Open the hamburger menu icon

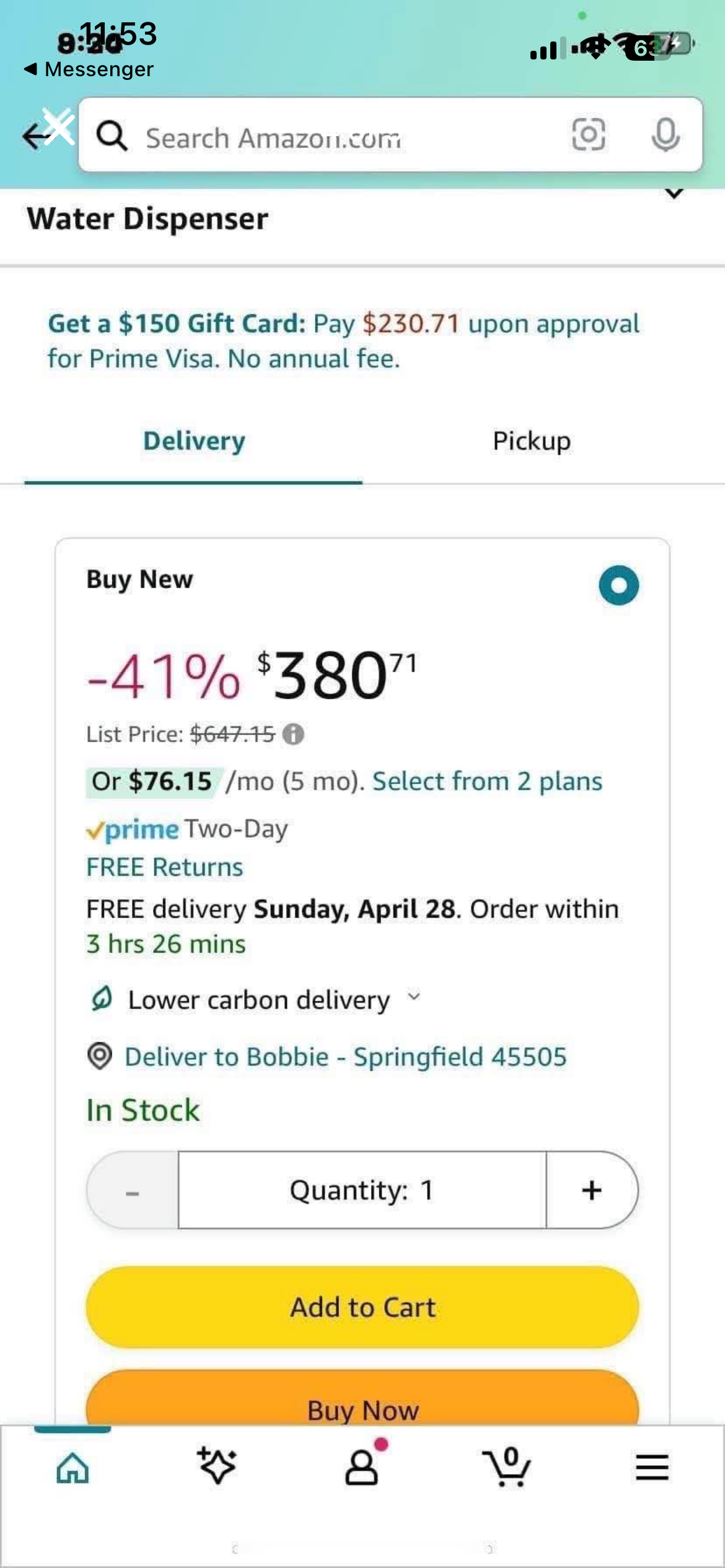point(652,1467)
